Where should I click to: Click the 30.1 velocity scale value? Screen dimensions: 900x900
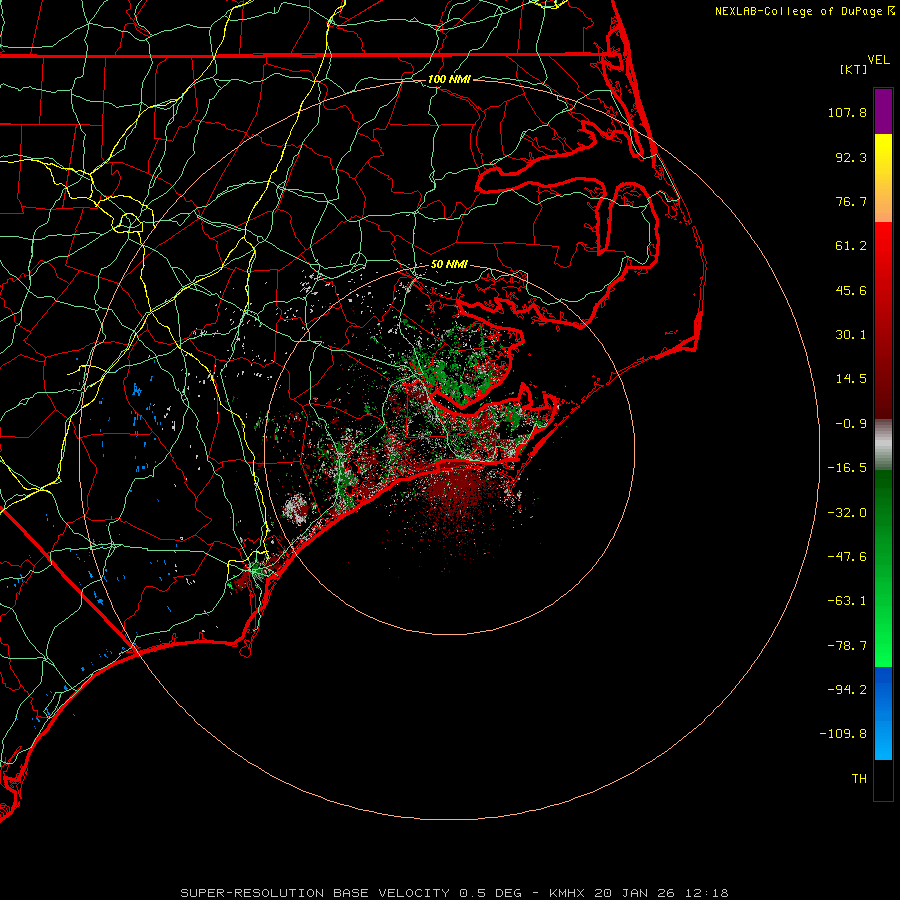(851, 335)
